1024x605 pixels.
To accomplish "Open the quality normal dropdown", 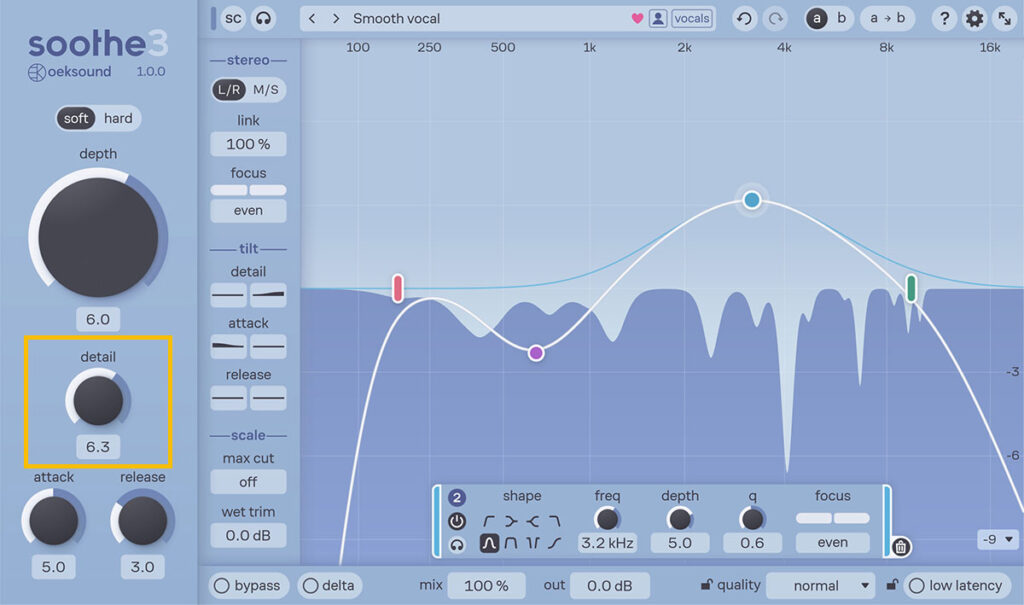I will pyautogui.click(x=821, y=585).
